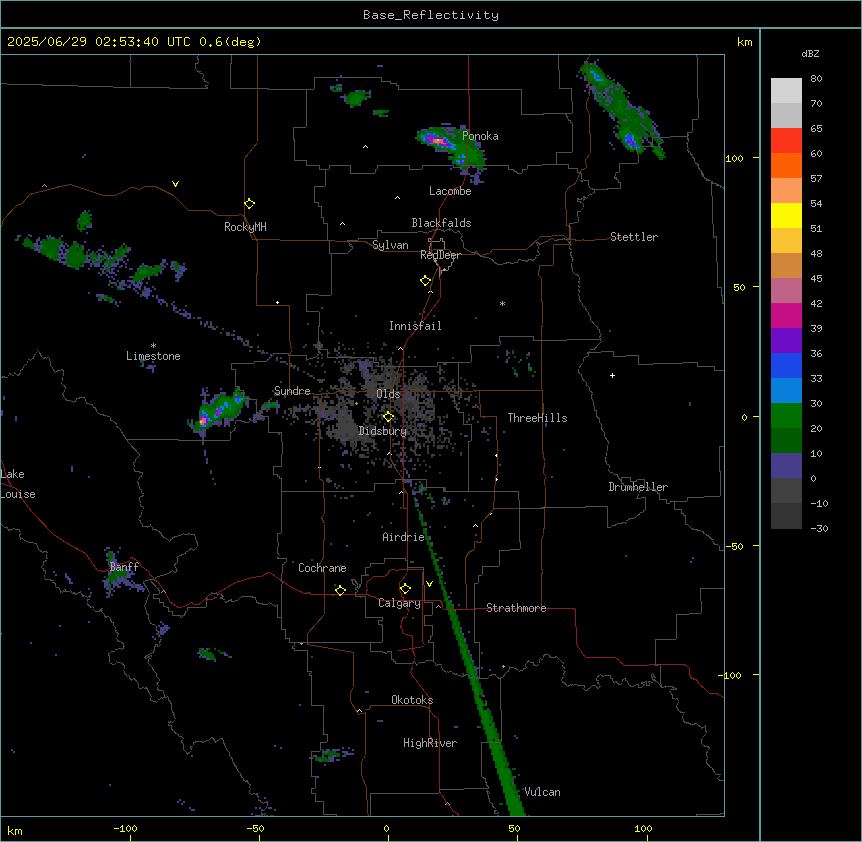The image size is (862, 842).
Task: Click the yellow diamond marker below Cochrane
Action: click(340, 590)
